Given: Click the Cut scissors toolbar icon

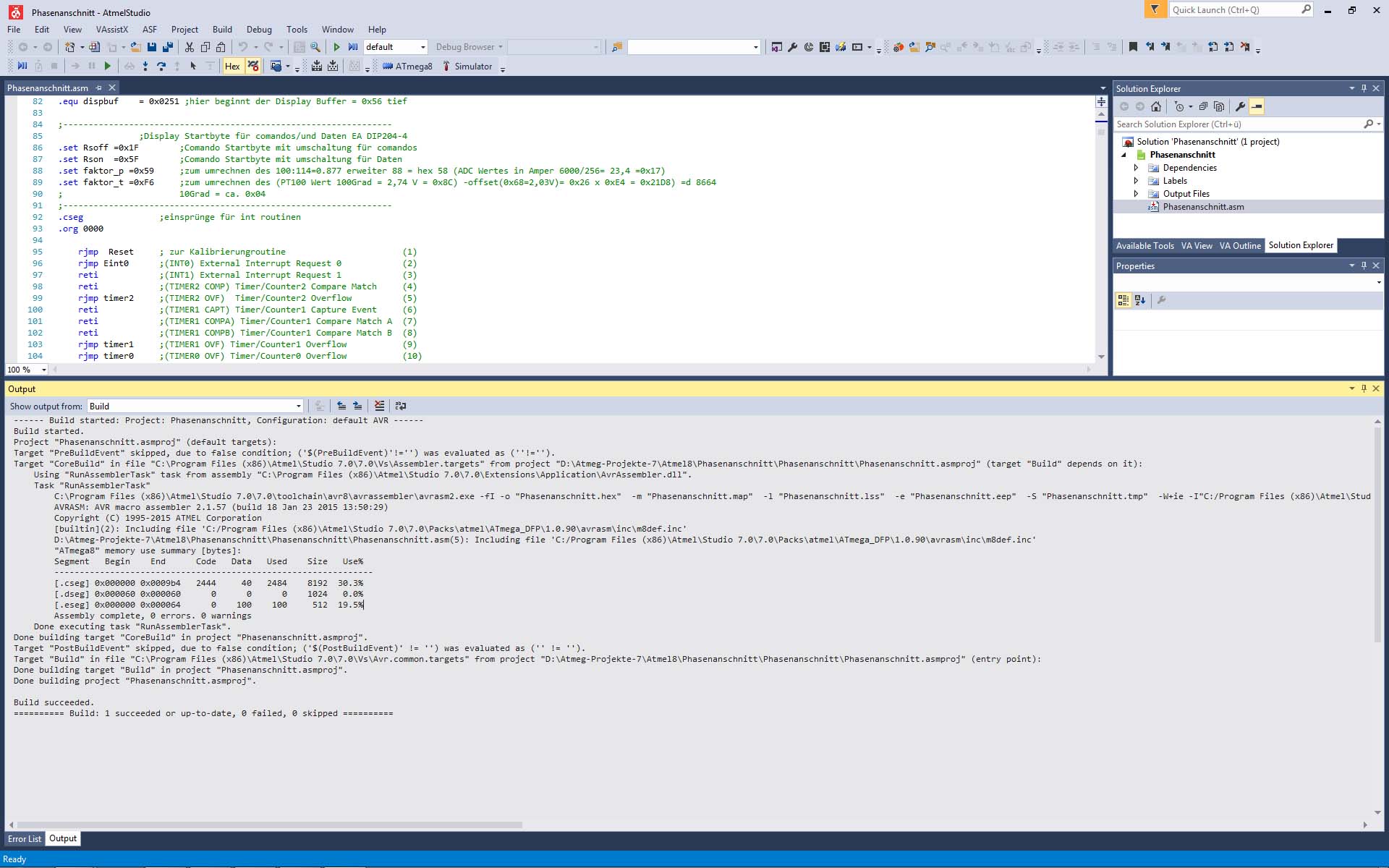Looking at the screenshot, I should click(190, 47).
